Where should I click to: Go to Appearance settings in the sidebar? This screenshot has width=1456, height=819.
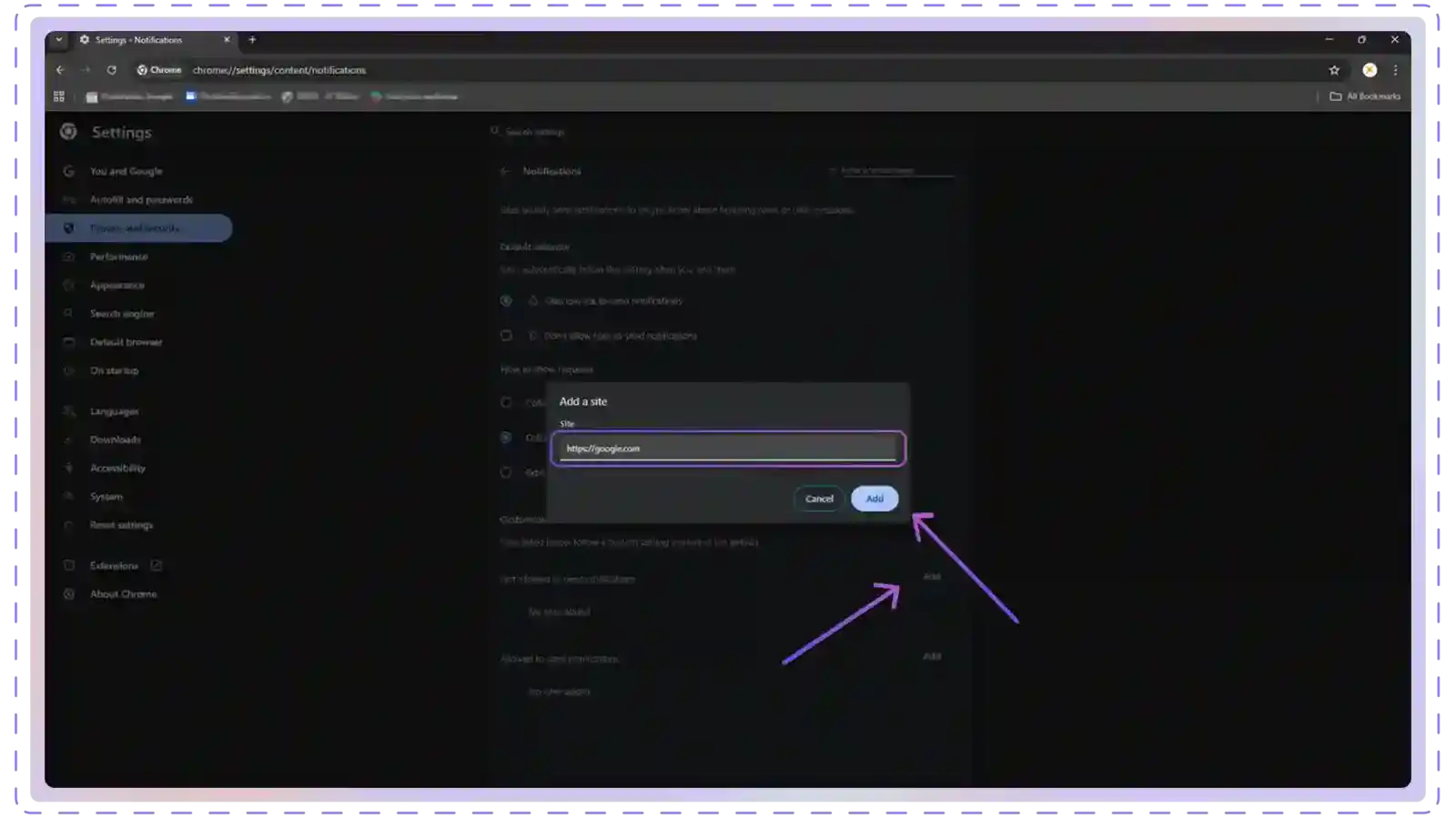116,285
